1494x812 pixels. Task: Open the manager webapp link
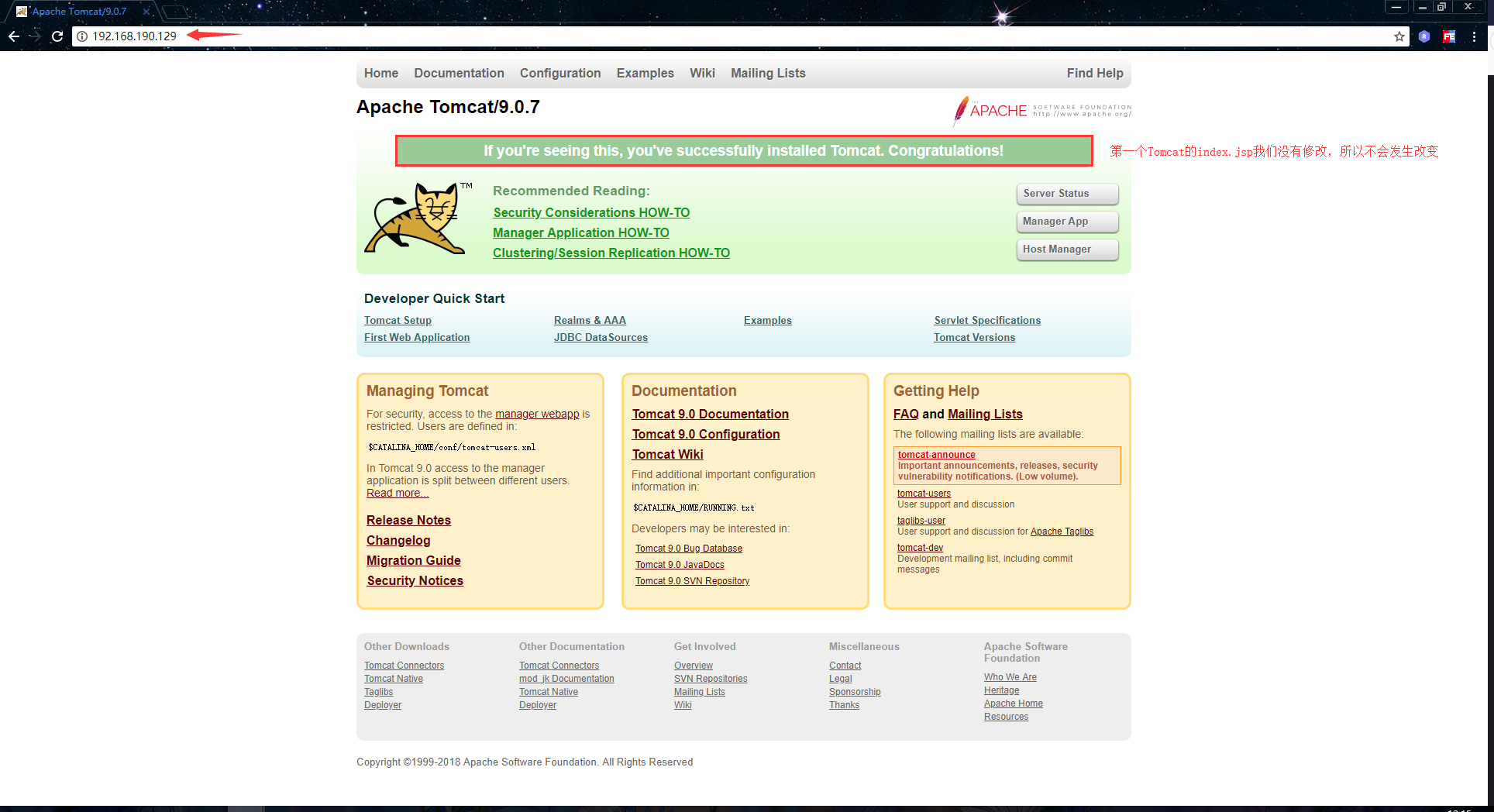tap(537, 414)
